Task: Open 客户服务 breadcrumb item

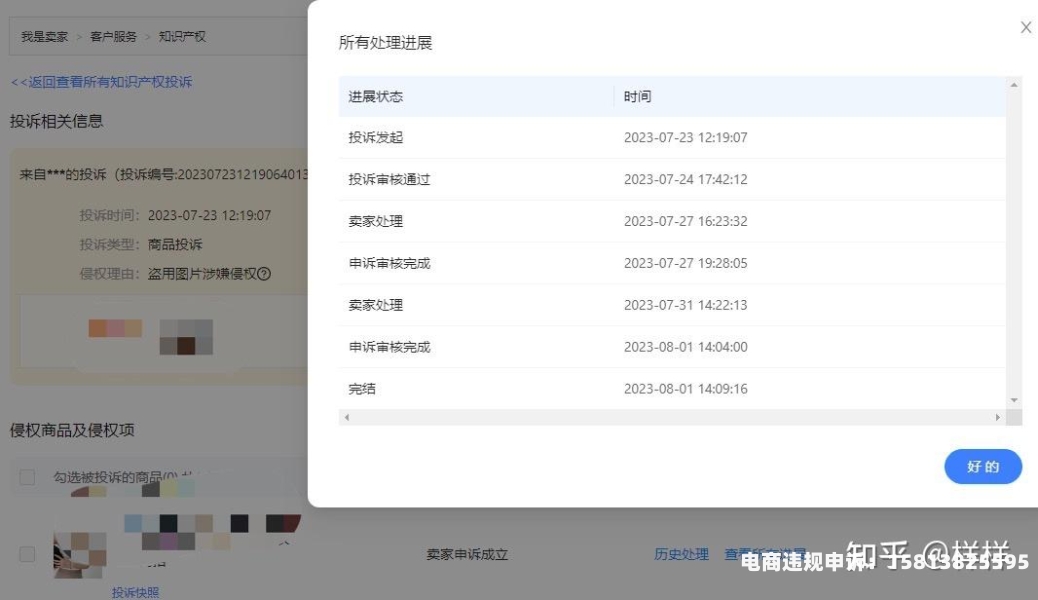Action: (113, 37)
